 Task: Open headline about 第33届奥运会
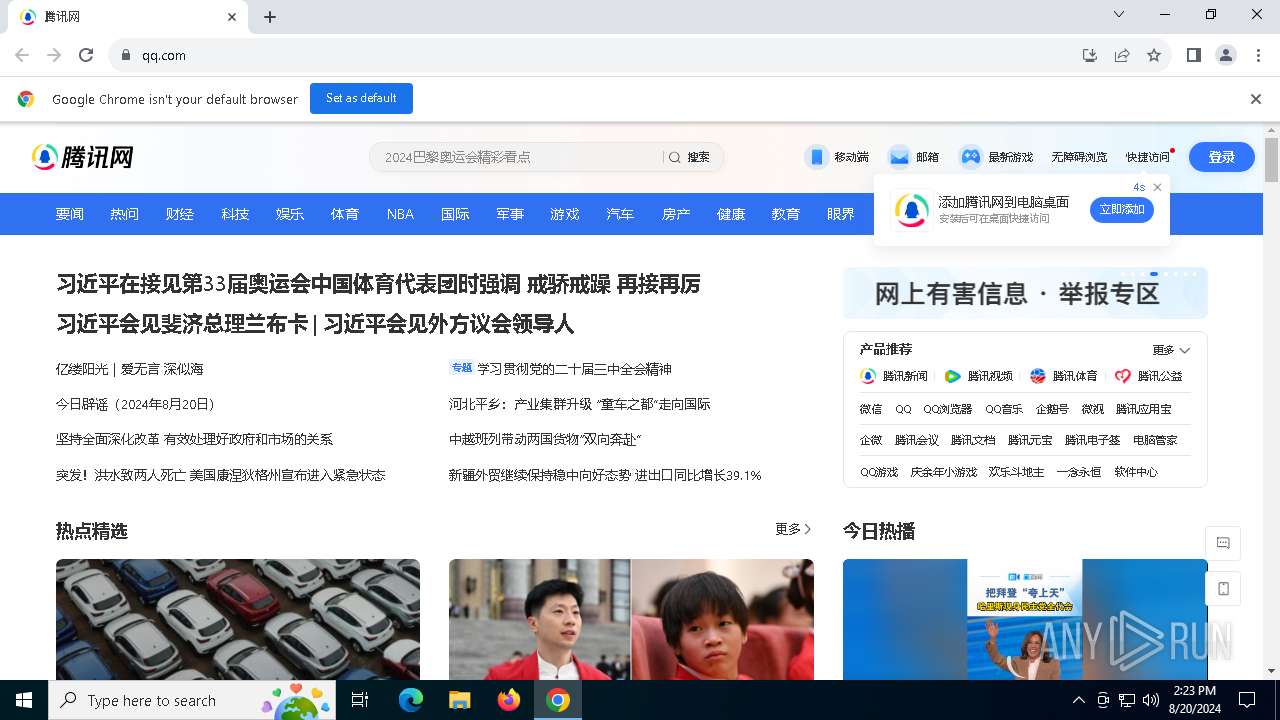point(378,284)
